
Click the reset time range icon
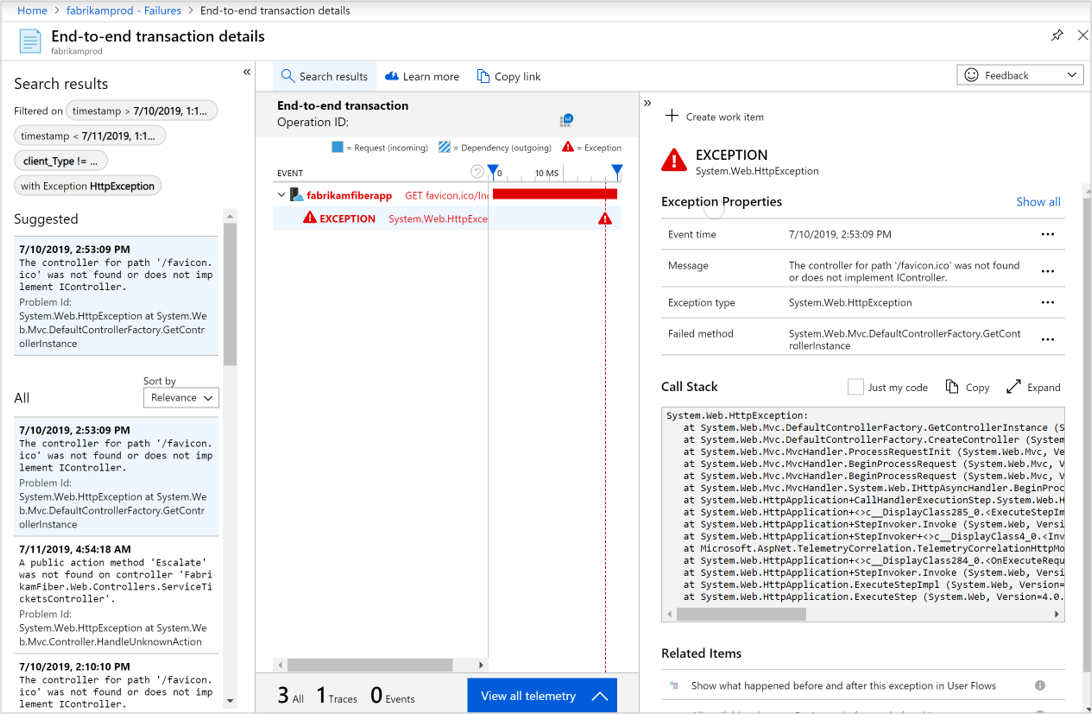pyautogui.click(x=477, y=171)
